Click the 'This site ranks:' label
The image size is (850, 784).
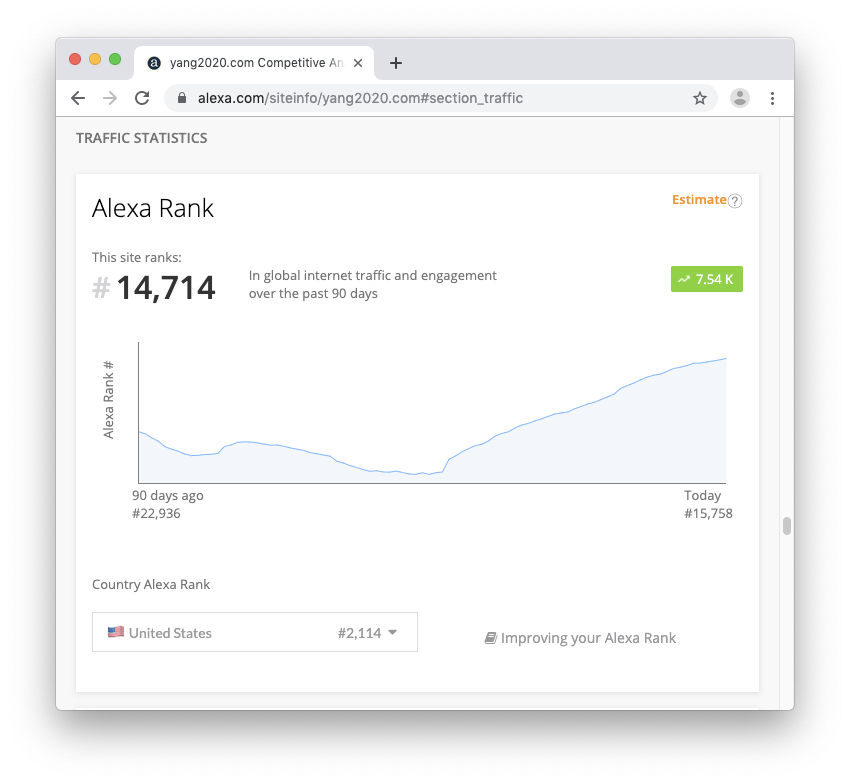click(137, 258)
